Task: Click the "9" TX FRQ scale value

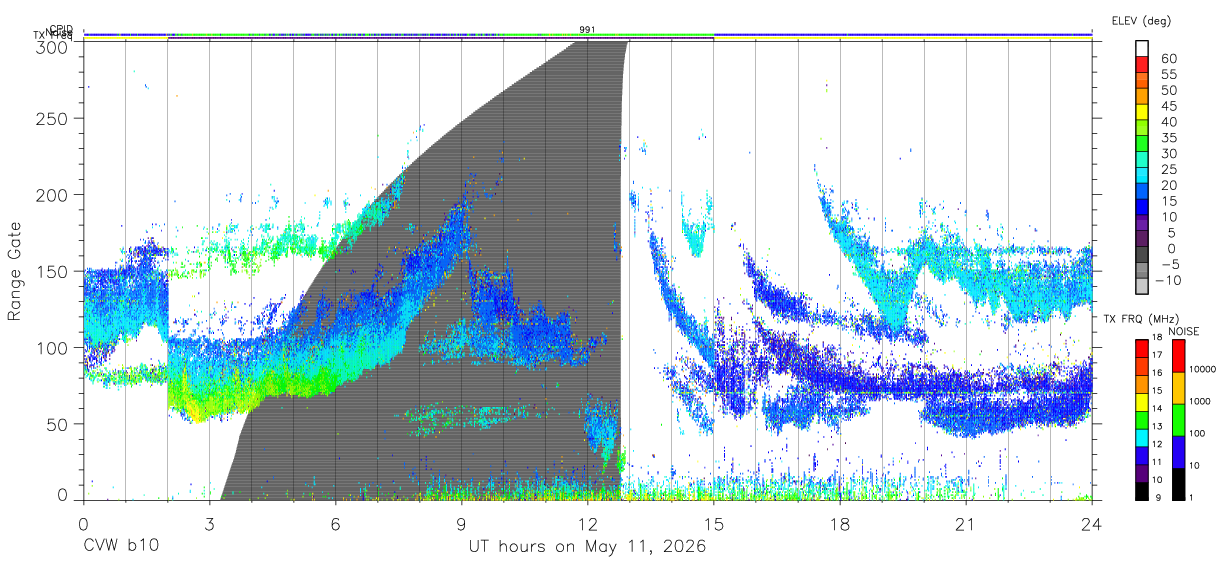Action: pos(1158,498)
